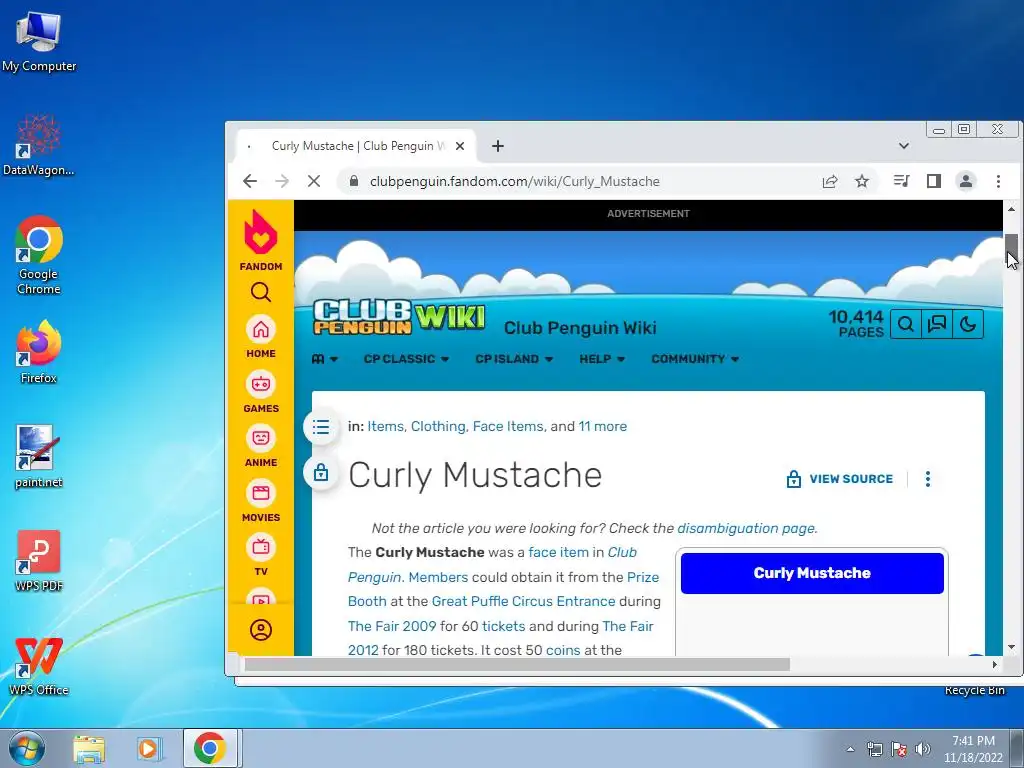Open Fandom sidebar search icon
This screenshot has height=768, width=1024.
(261, 292)
